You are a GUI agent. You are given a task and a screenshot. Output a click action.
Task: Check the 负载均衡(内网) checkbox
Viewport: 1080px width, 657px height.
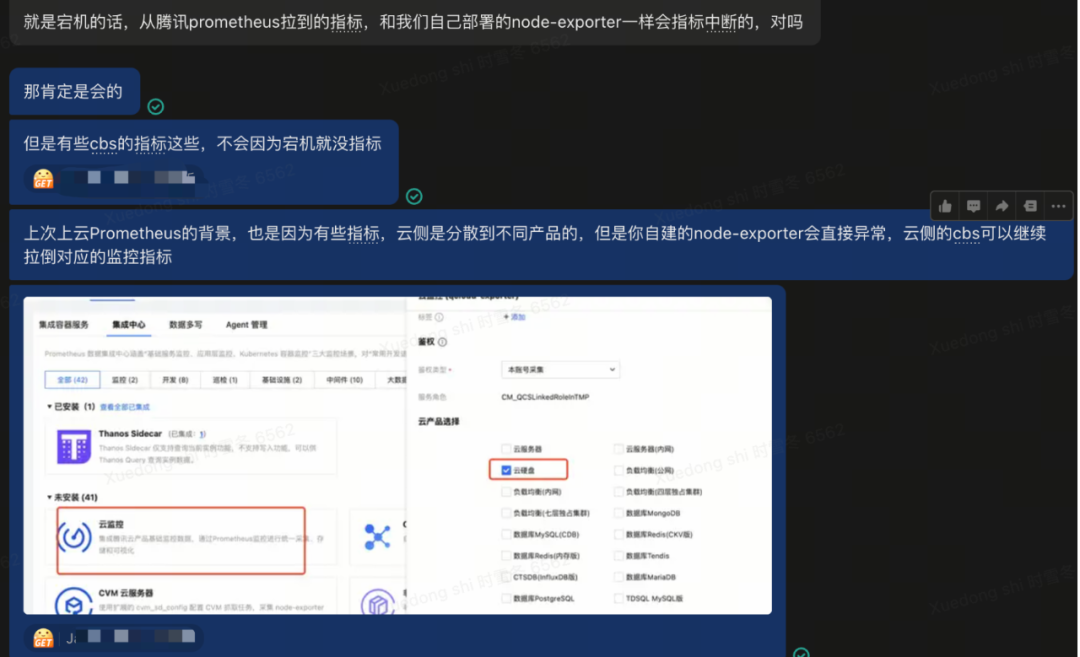(x=506, y=492)
